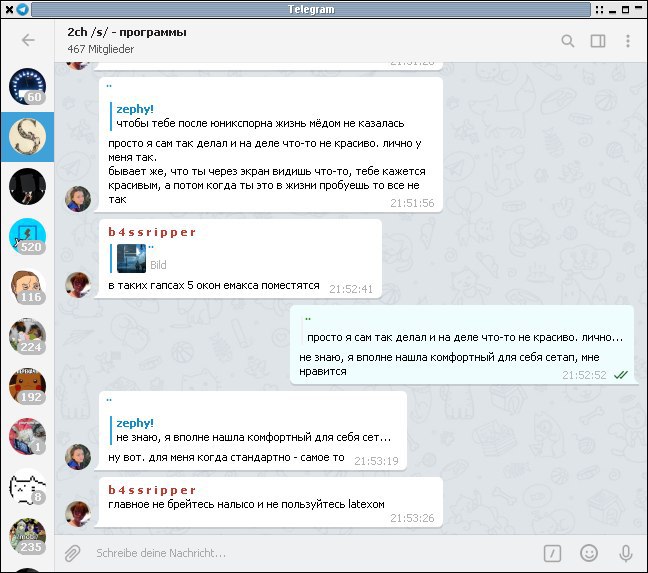648x573 pixels.
Task: Open the emoji picker smiley
Action: point(589,553)
